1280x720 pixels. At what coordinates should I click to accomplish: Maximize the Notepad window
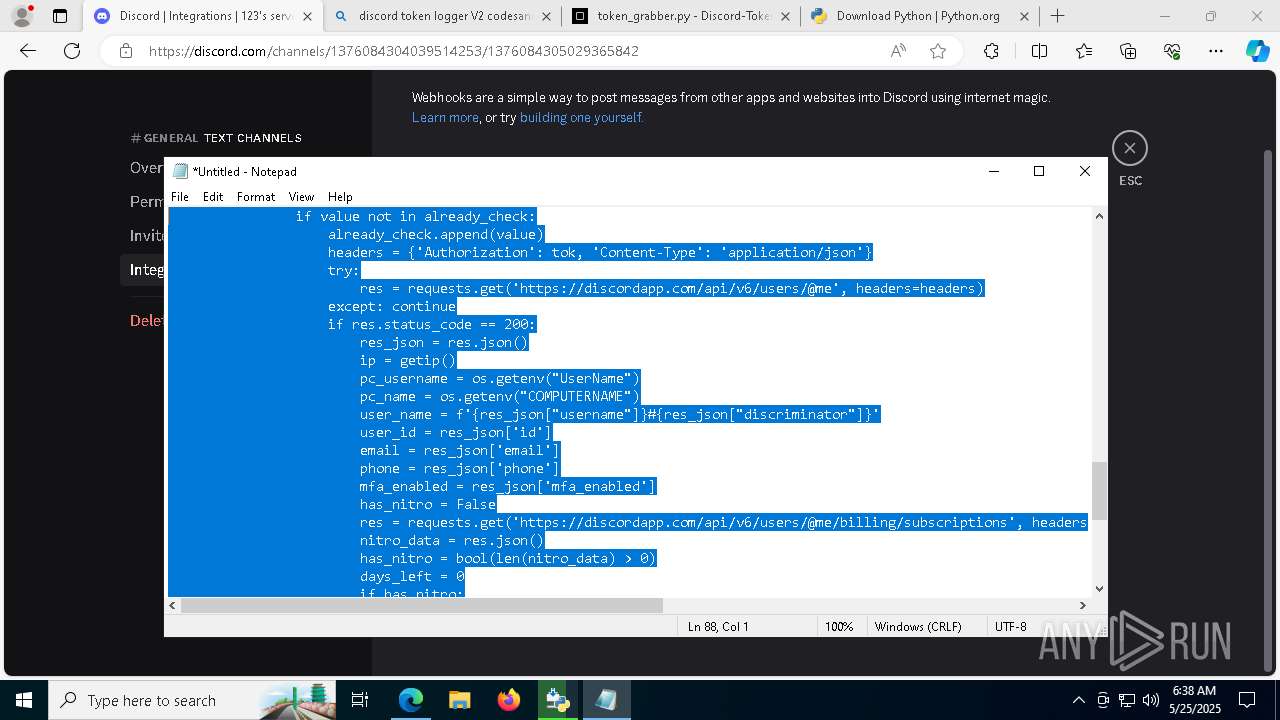point(1039,171)
